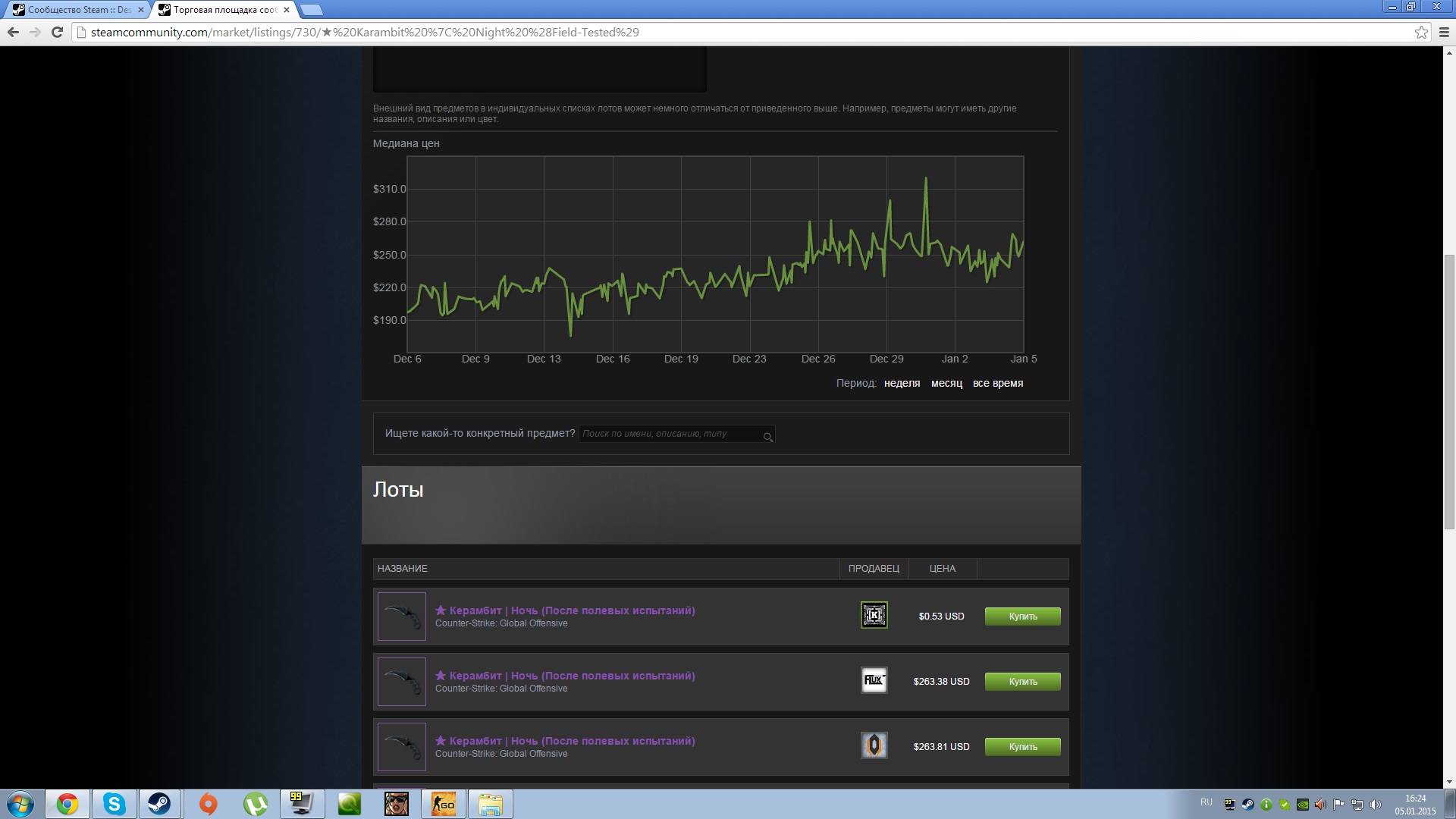Open Chrome hamburger menu
The image size is (1456, 819).
coord(1444,32)
